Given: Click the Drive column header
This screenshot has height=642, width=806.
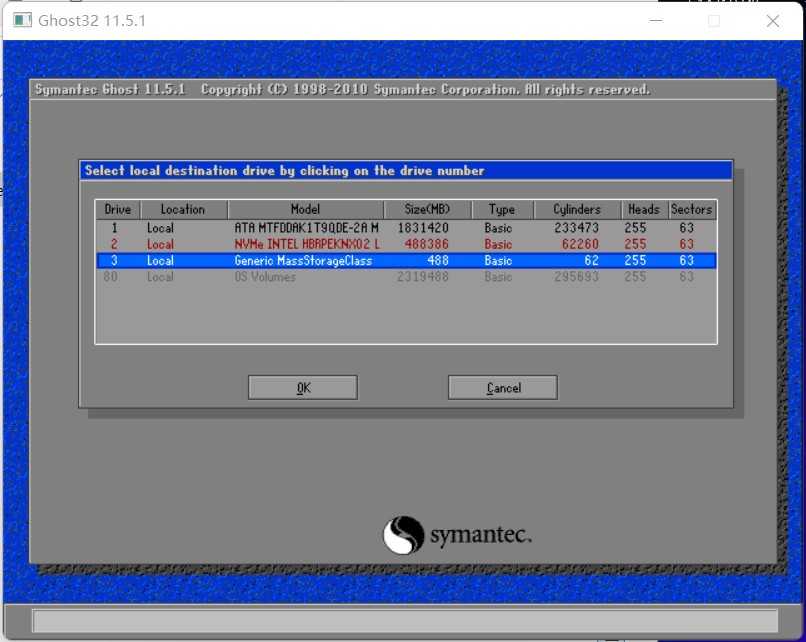Looking at the screenshot, I should pos(118,209).
